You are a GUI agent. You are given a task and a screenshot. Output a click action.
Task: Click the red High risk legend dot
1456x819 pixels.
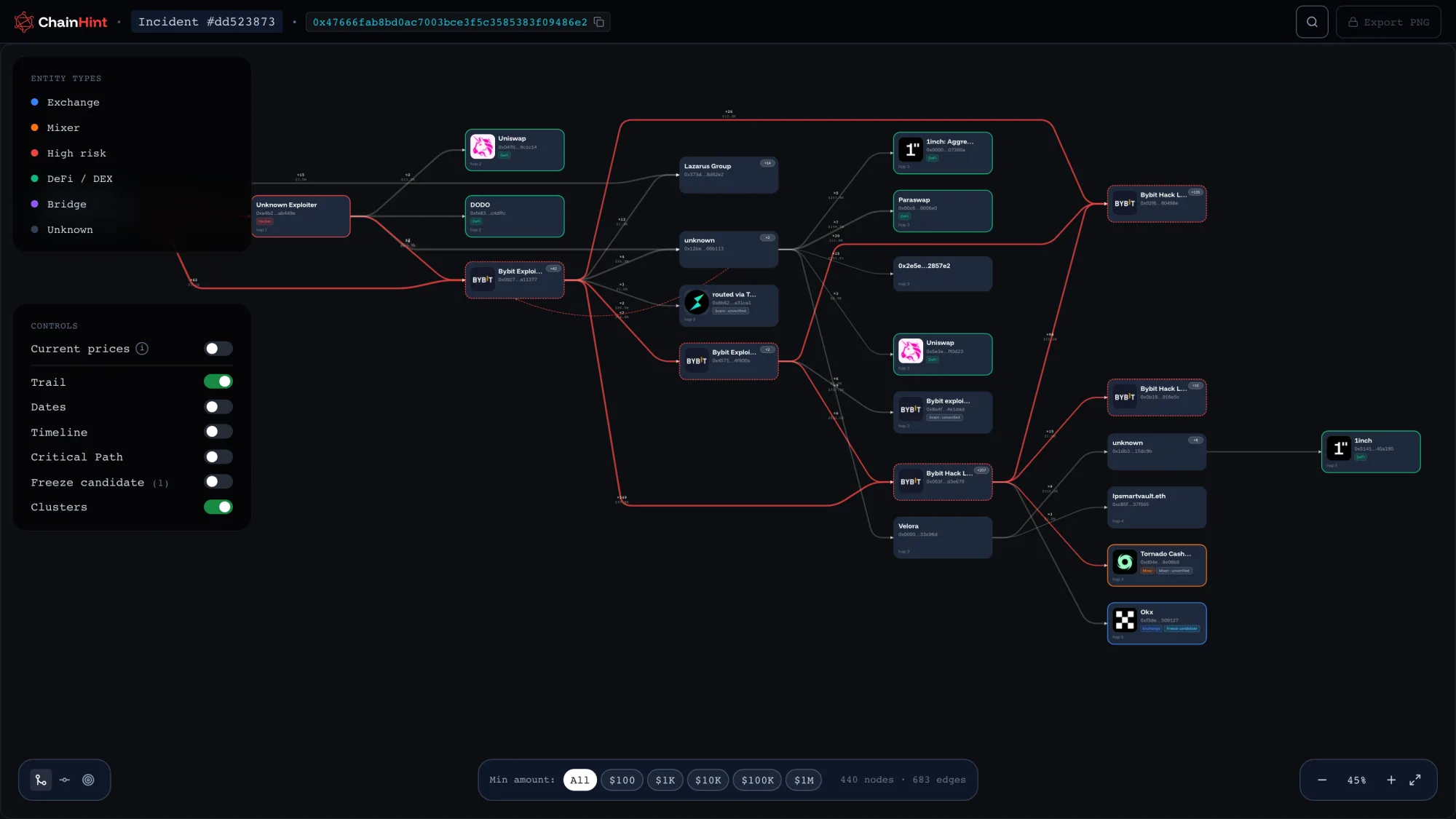pyautogui.click(x=34, y=153)
